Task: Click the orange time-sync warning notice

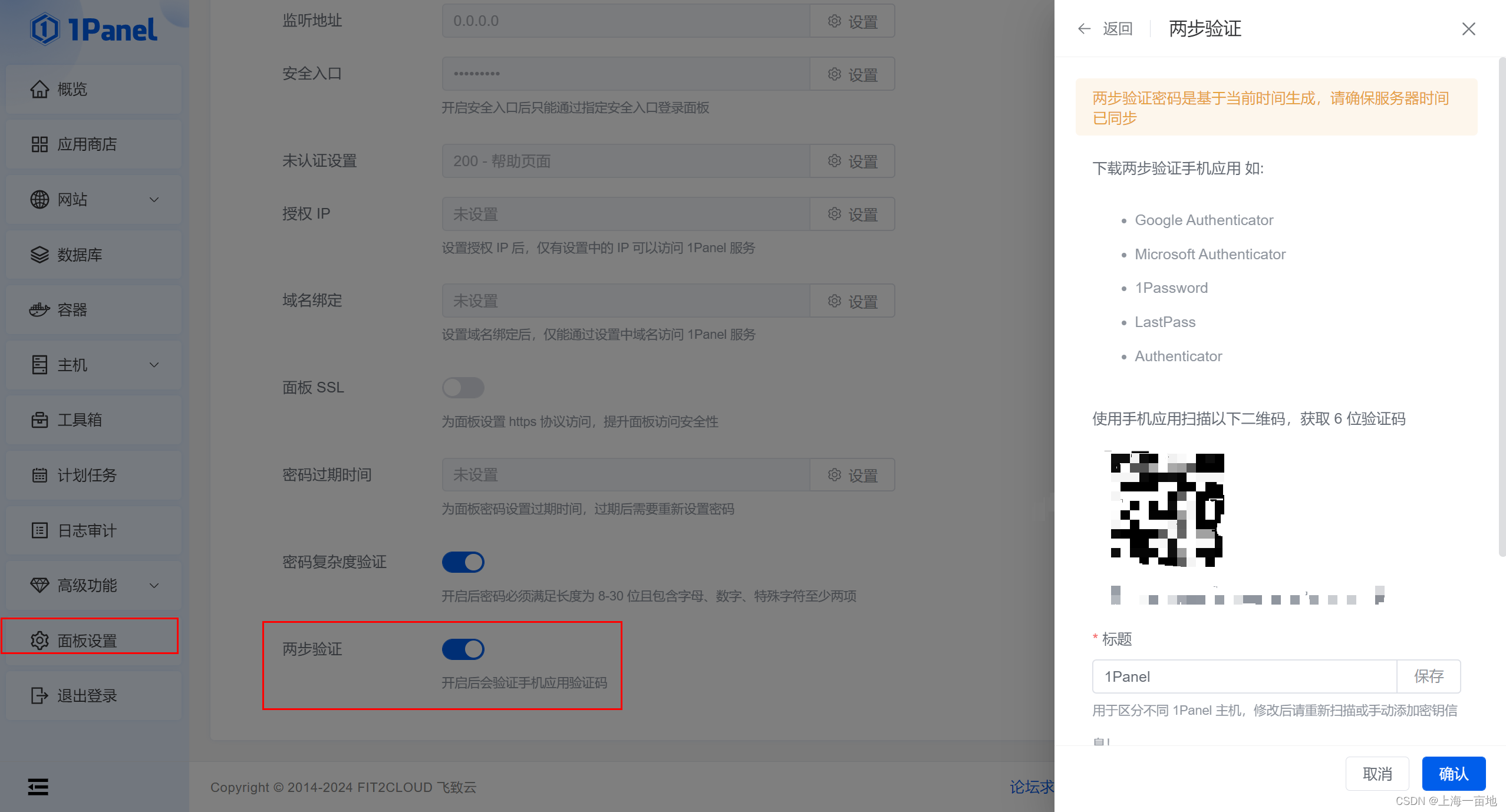Action: pyautogui.click(x=1277, y=107)
